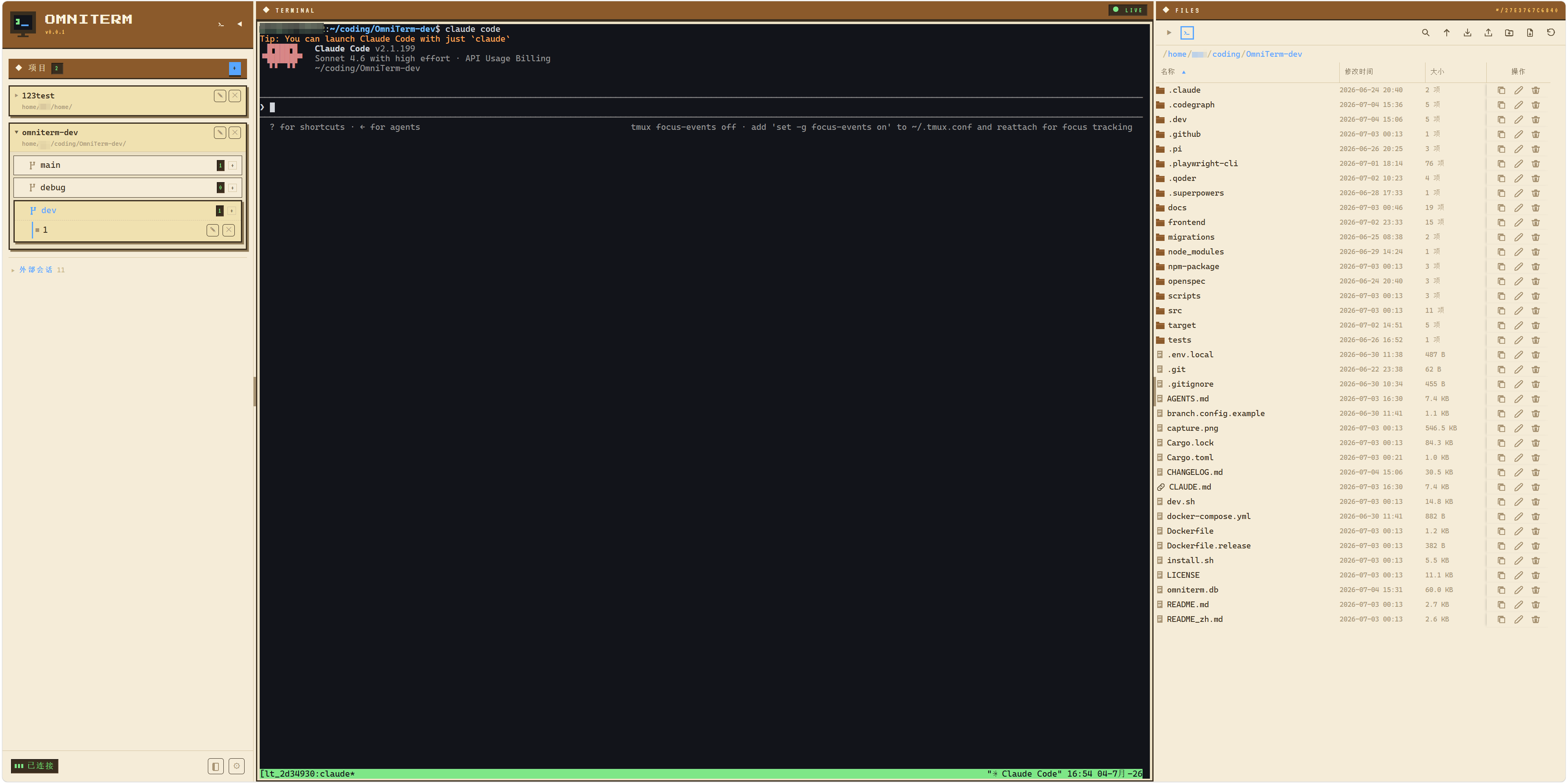The height and width of the screenshot is (784, 1568).
Task: Click the OmniTerm-dev breadcrumb link
Action: pyautogui.click(x=1274, y=54)
